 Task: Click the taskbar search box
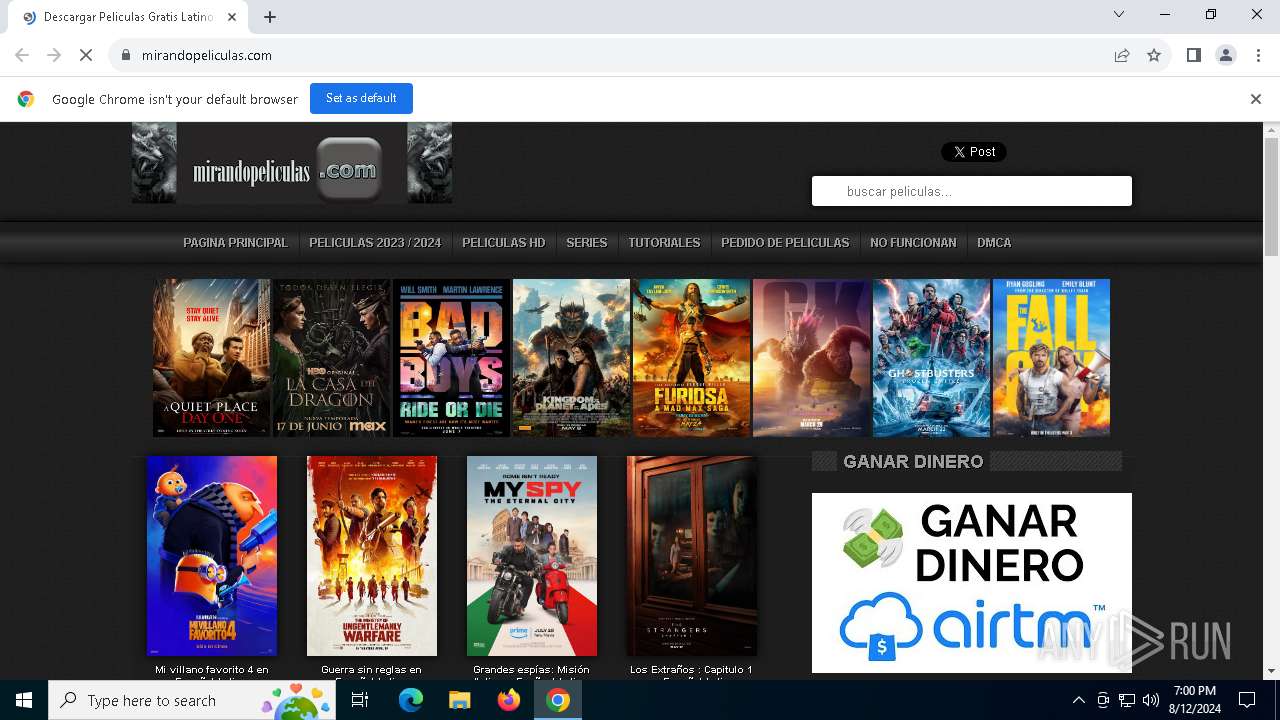click(x=192, y=700)
